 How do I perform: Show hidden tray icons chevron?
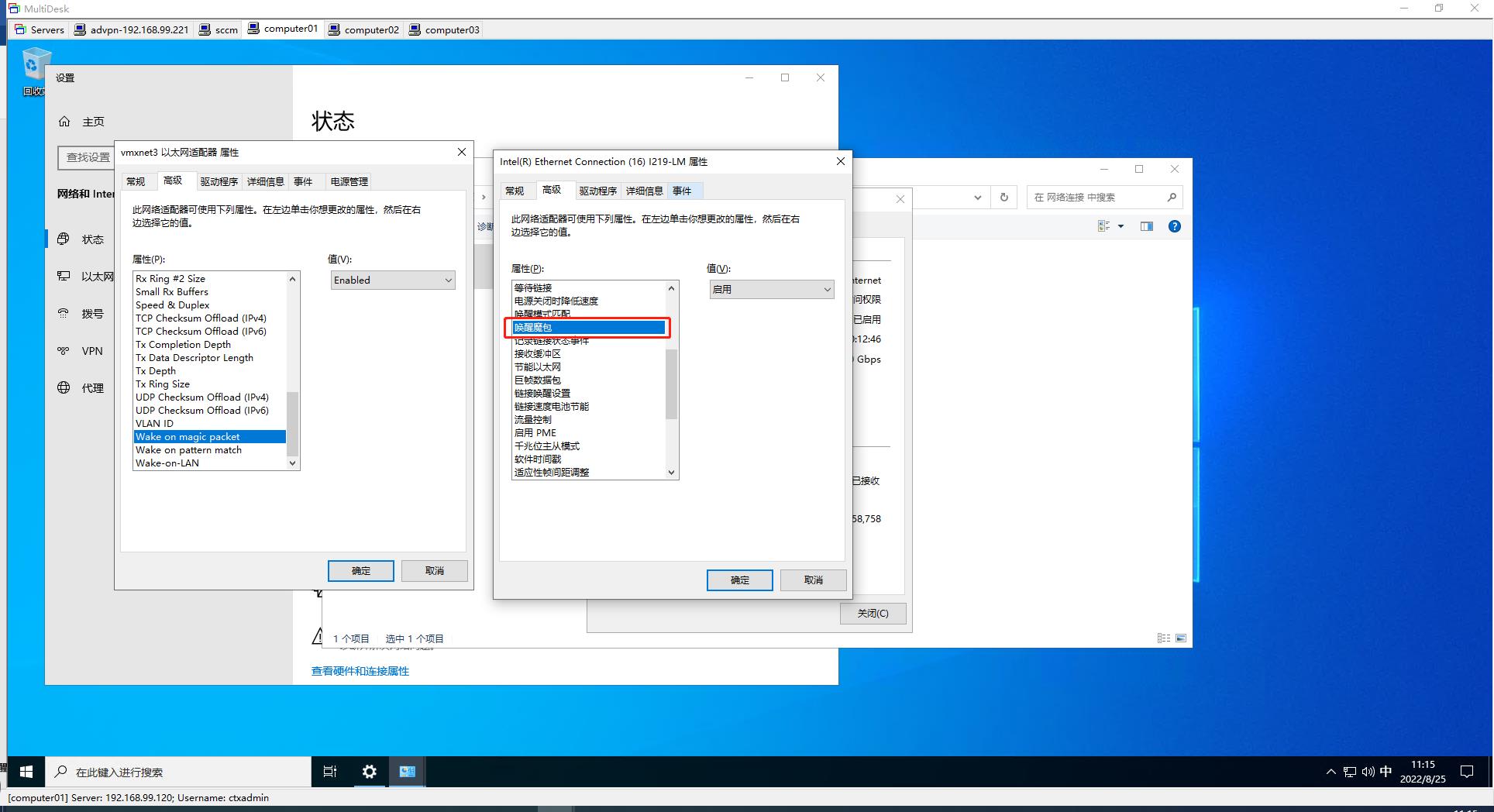point(1331,772)
